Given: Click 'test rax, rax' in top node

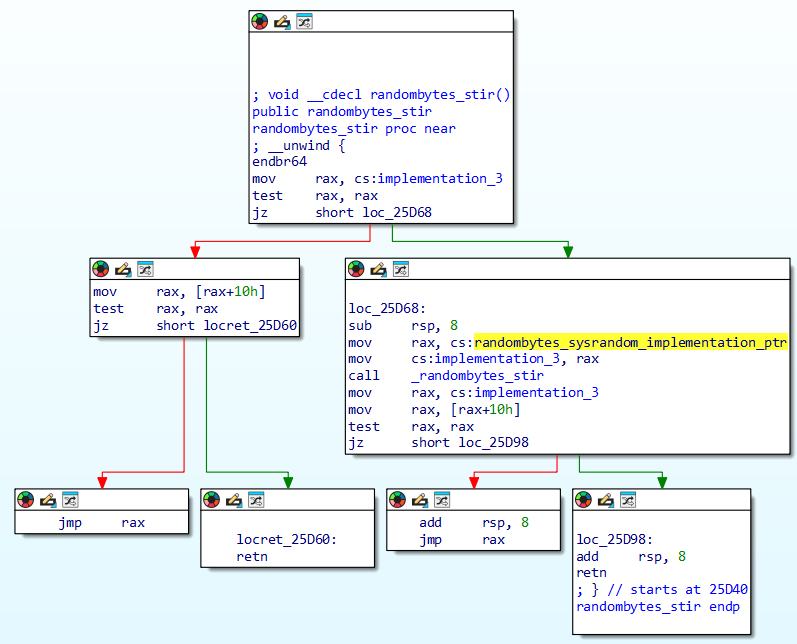Looking at the screenshot, I should 315,196.
